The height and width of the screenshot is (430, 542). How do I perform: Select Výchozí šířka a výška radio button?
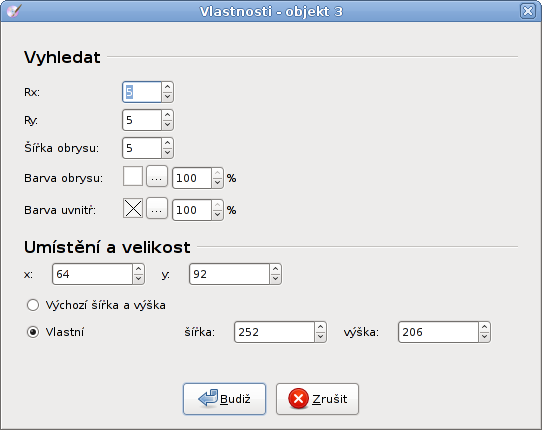[33, 305]
